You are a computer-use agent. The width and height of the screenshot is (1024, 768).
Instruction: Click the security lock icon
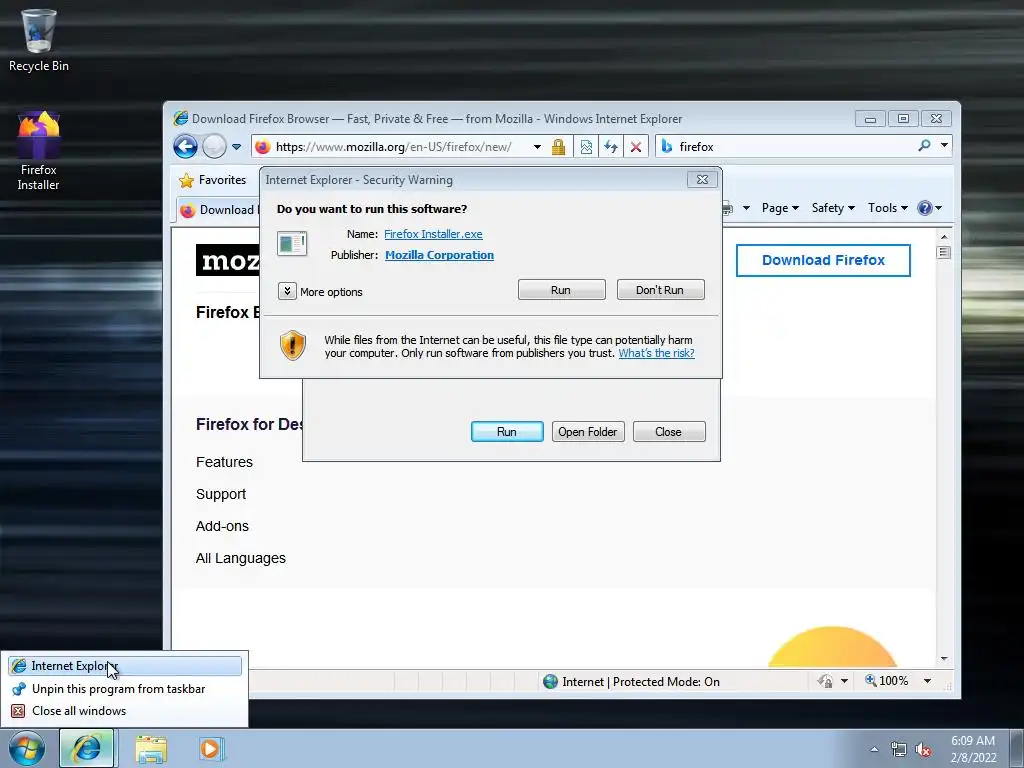[x=558, y=146]
